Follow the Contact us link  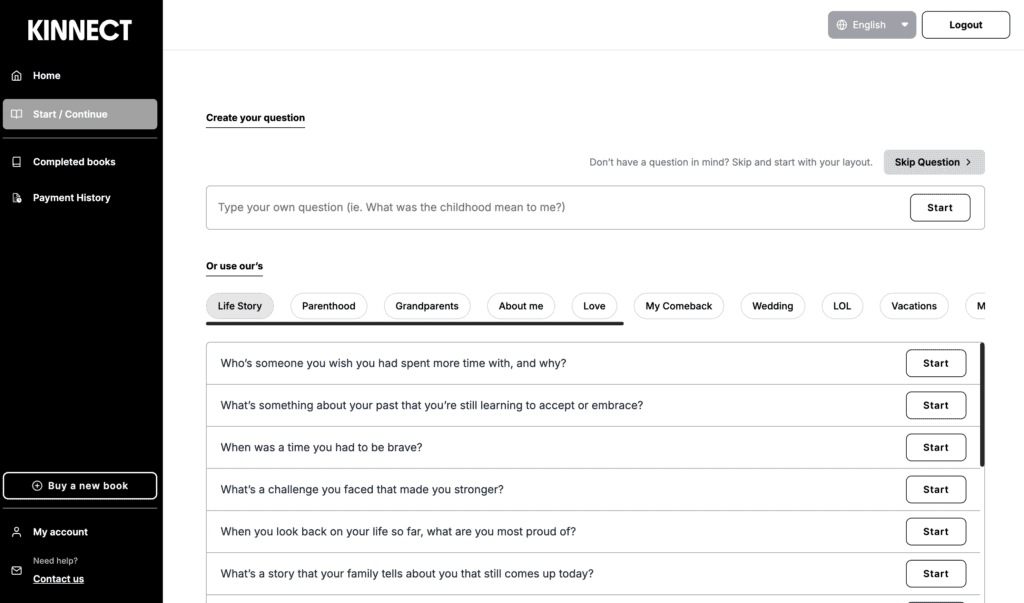click(x=58, y=578)
